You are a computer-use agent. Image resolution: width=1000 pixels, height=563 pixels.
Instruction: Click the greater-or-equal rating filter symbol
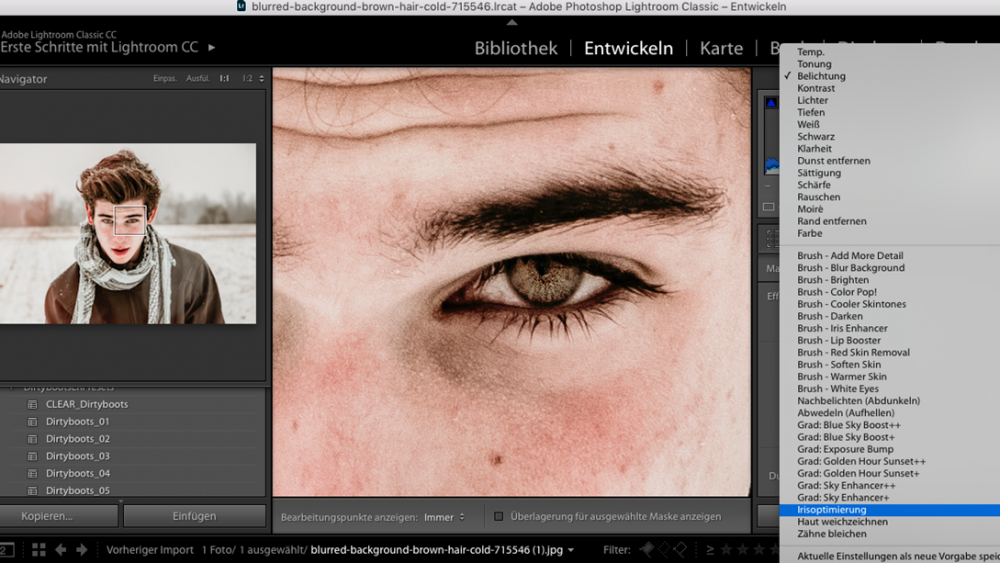click(710, 550)
